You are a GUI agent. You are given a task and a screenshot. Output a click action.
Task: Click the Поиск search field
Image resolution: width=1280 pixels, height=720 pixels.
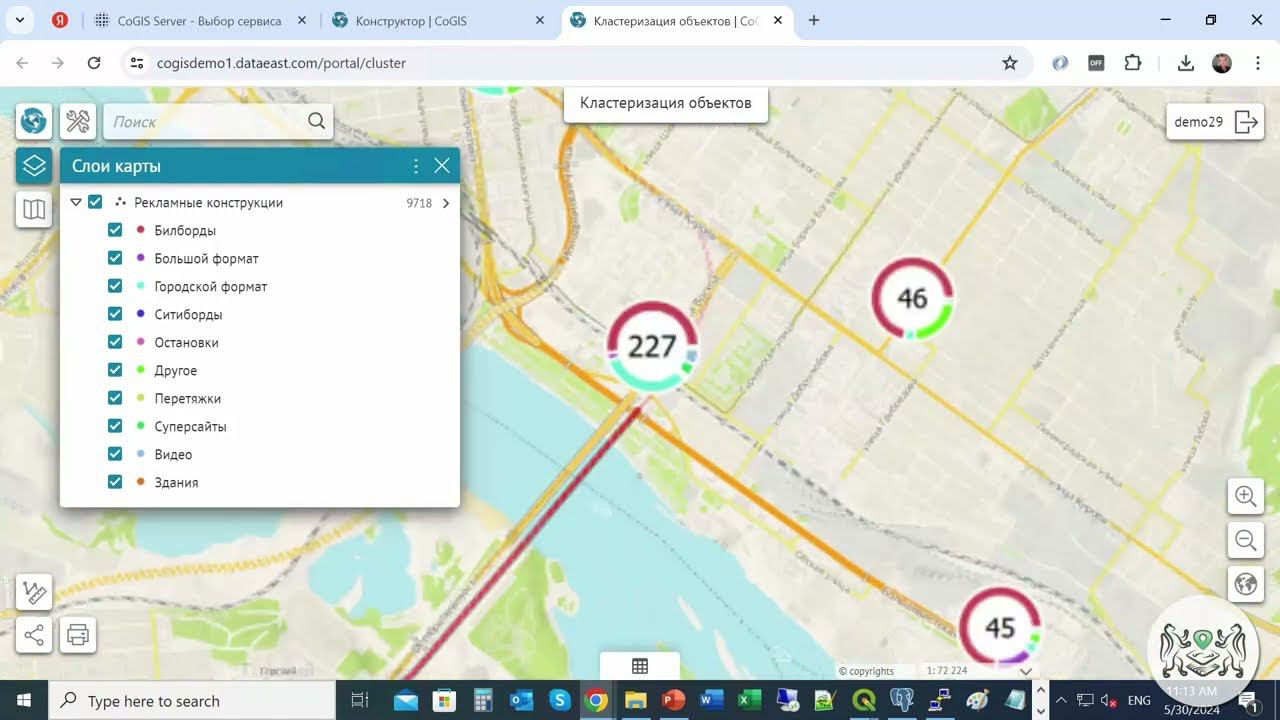(205, 121)
